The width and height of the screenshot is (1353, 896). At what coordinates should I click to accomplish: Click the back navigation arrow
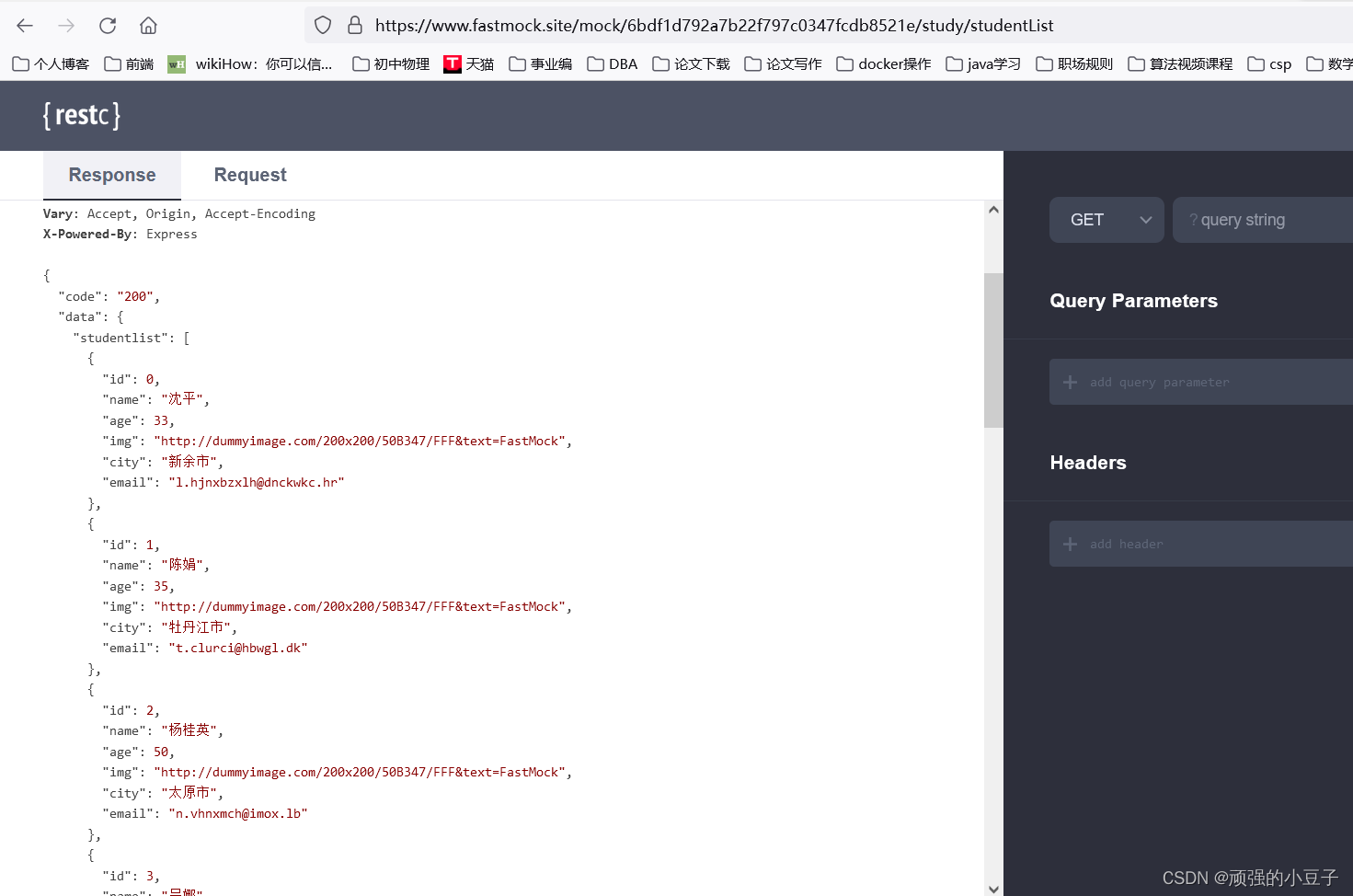(x=24, y=25)
